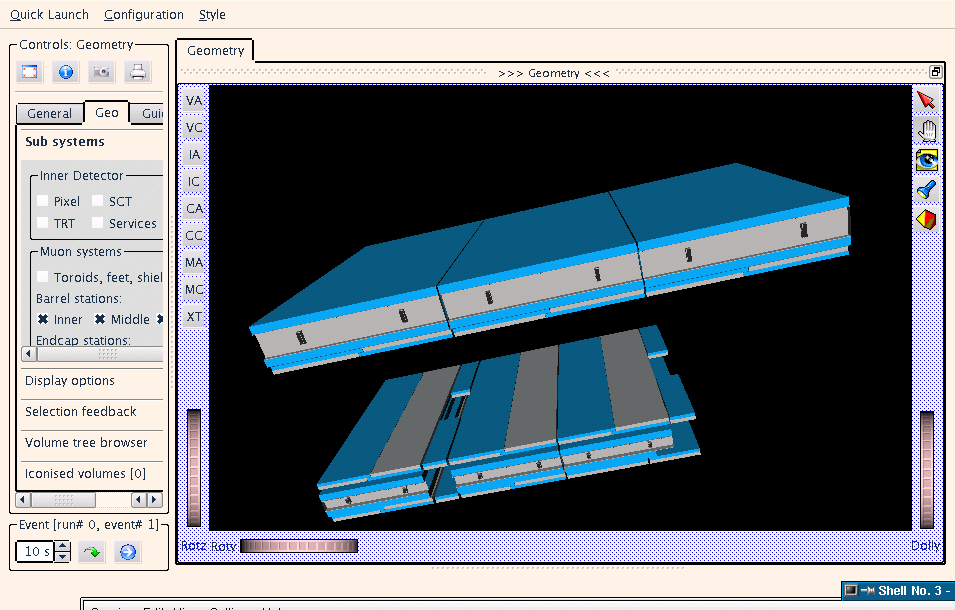Uncheck the Inner barrel station
The height and width of the screenshot is (610, 955).
point(43,319)
